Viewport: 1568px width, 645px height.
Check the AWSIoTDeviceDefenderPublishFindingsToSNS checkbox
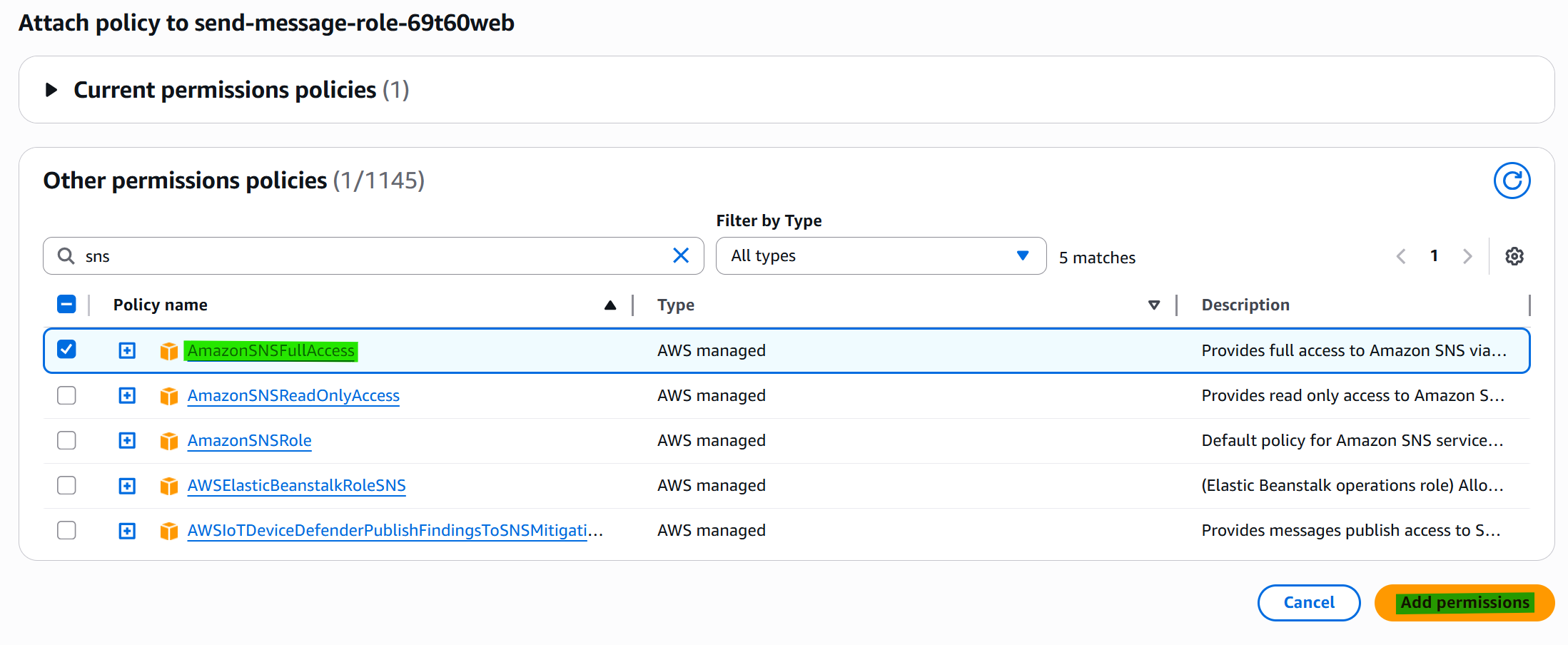pyautogui.click(x=66, y=530)
